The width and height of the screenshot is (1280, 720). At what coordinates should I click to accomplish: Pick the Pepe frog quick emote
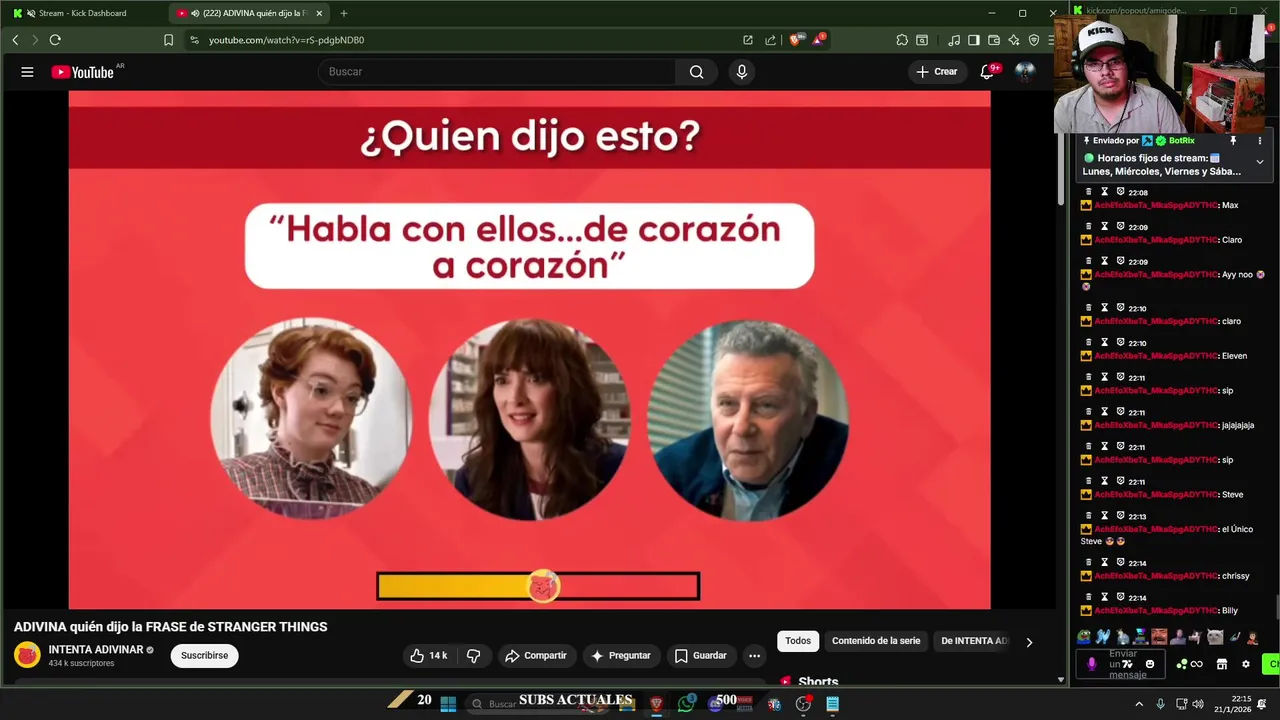[x=1084, y=636]
